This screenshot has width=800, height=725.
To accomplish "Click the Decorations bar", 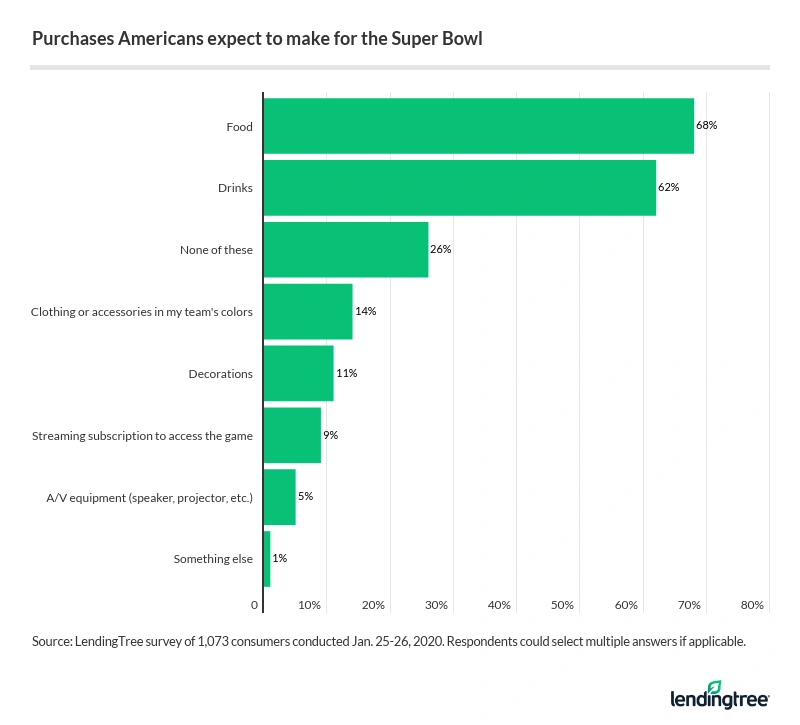I will (x=298, y=373).
